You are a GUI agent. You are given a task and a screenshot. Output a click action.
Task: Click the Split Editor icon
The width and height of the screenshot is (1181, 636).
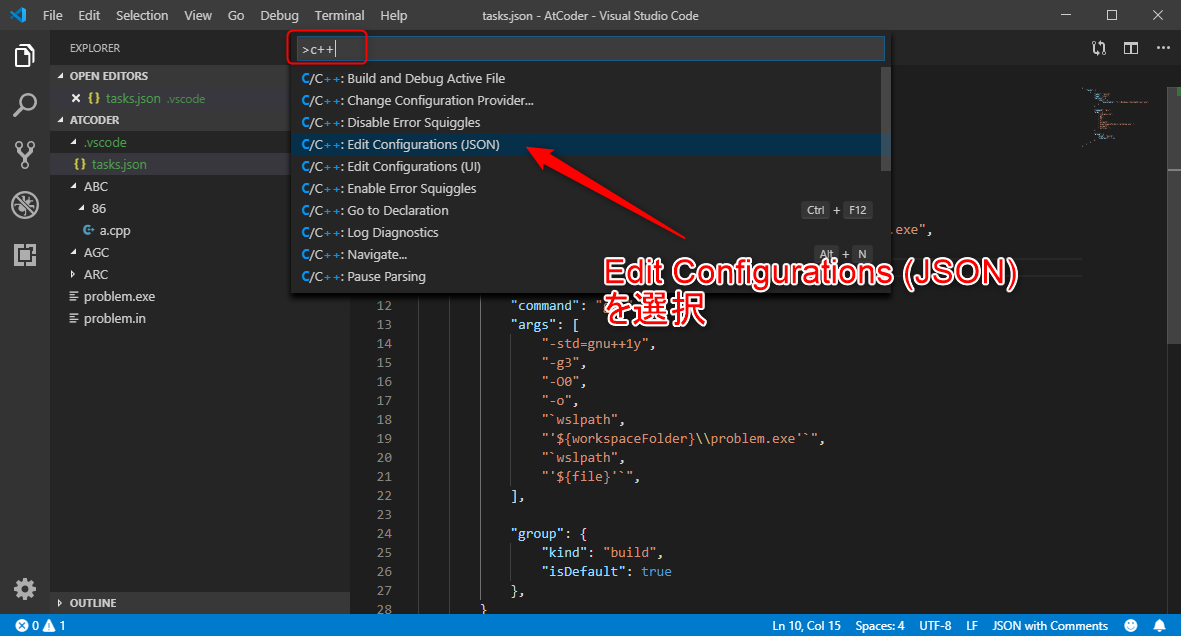(1131, 48)
